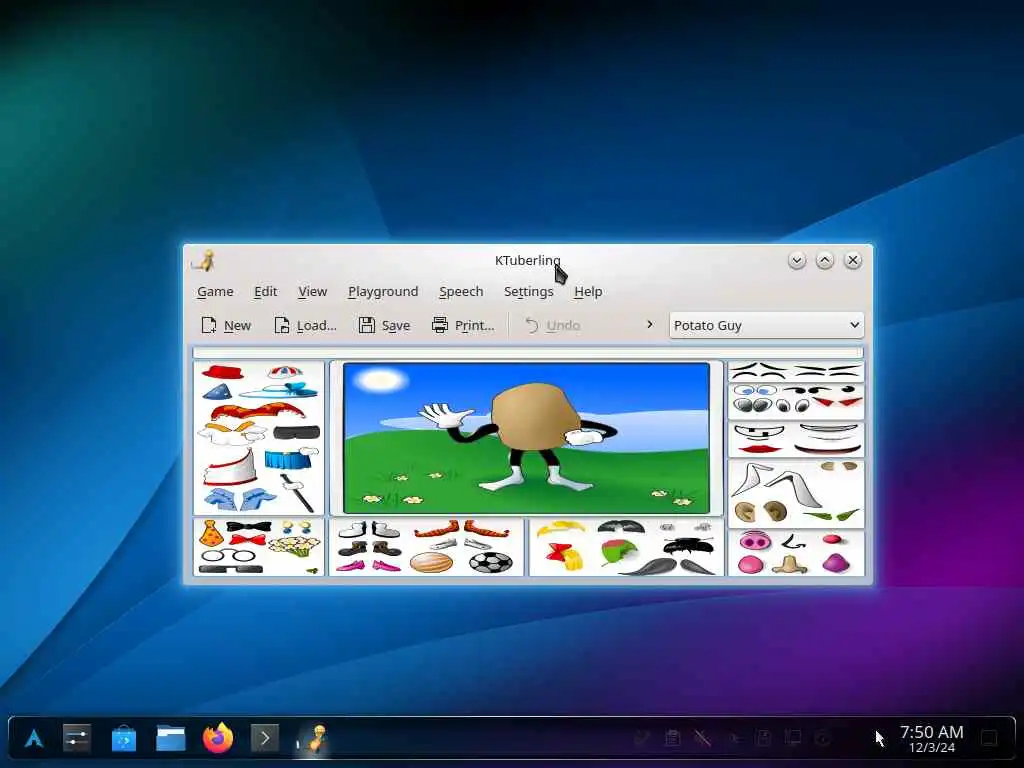Open the Playground menu
This screenshot has width=1024, height=768.
tap(383, 291)
